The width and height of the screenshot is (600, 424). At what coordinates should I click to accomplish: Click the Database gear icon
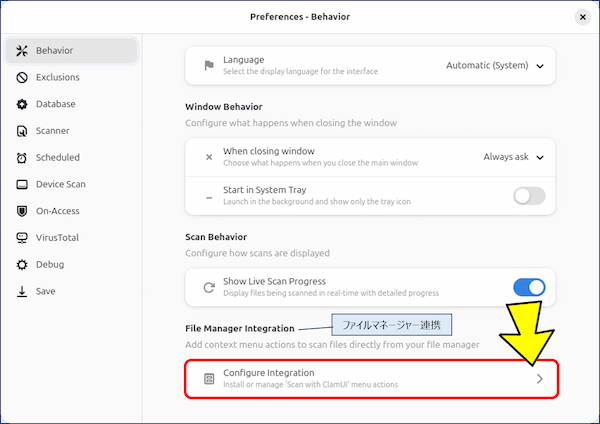point(22,104)
